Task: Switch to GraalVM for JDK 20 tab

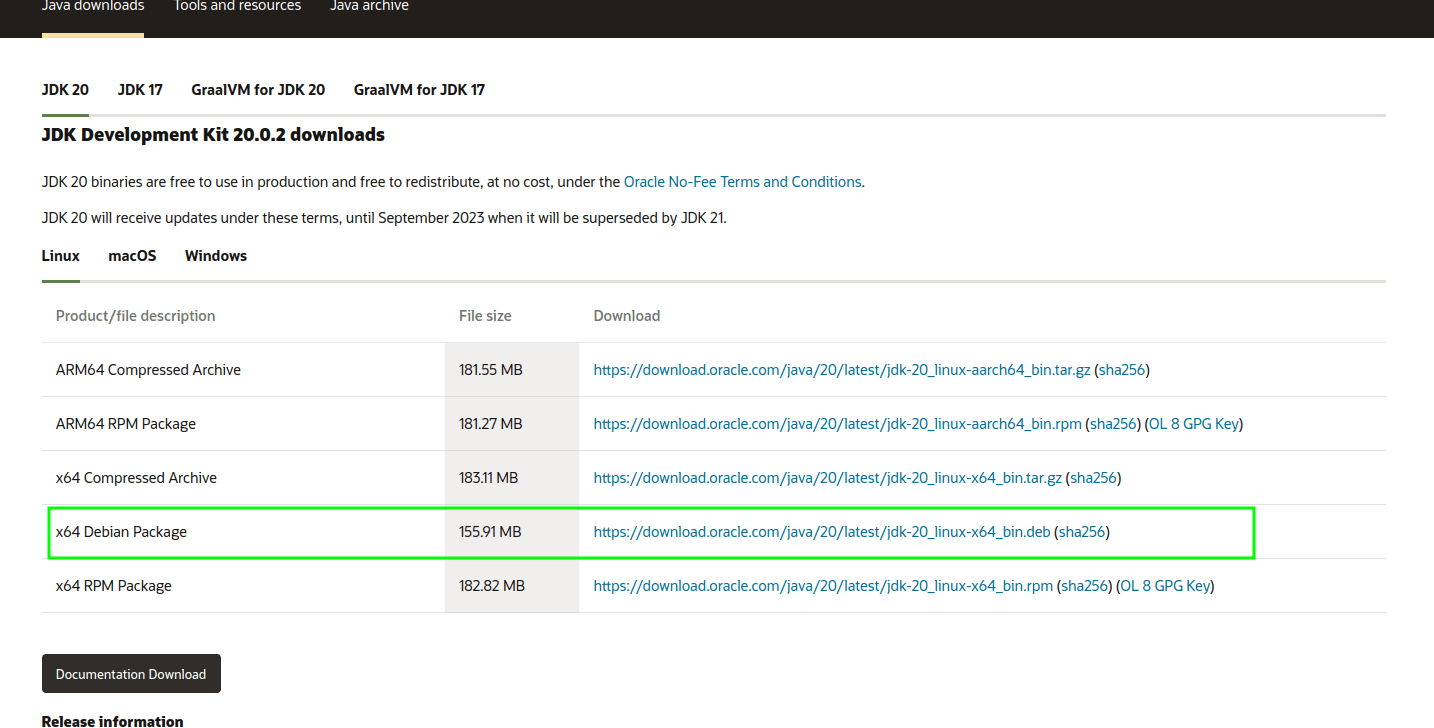Action: 258,90
